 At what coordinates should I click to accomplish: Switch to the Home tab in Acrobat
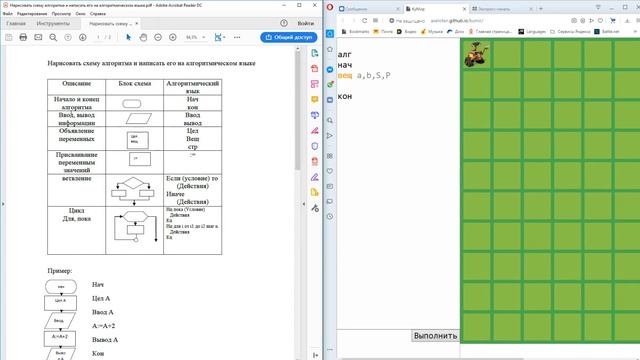pos(16,23)
